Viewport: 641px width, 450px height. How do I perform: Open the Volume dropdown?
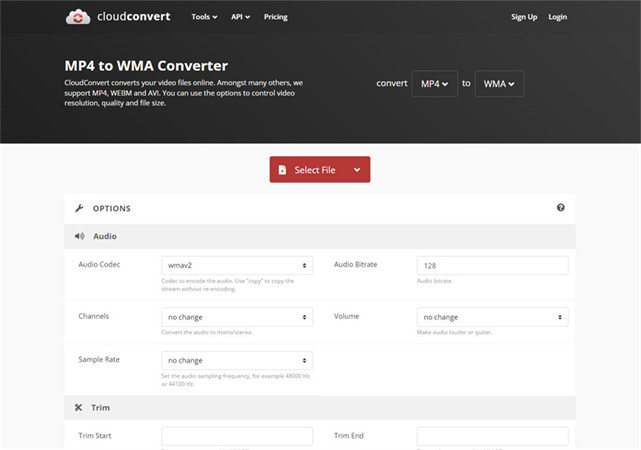point(493,317)
